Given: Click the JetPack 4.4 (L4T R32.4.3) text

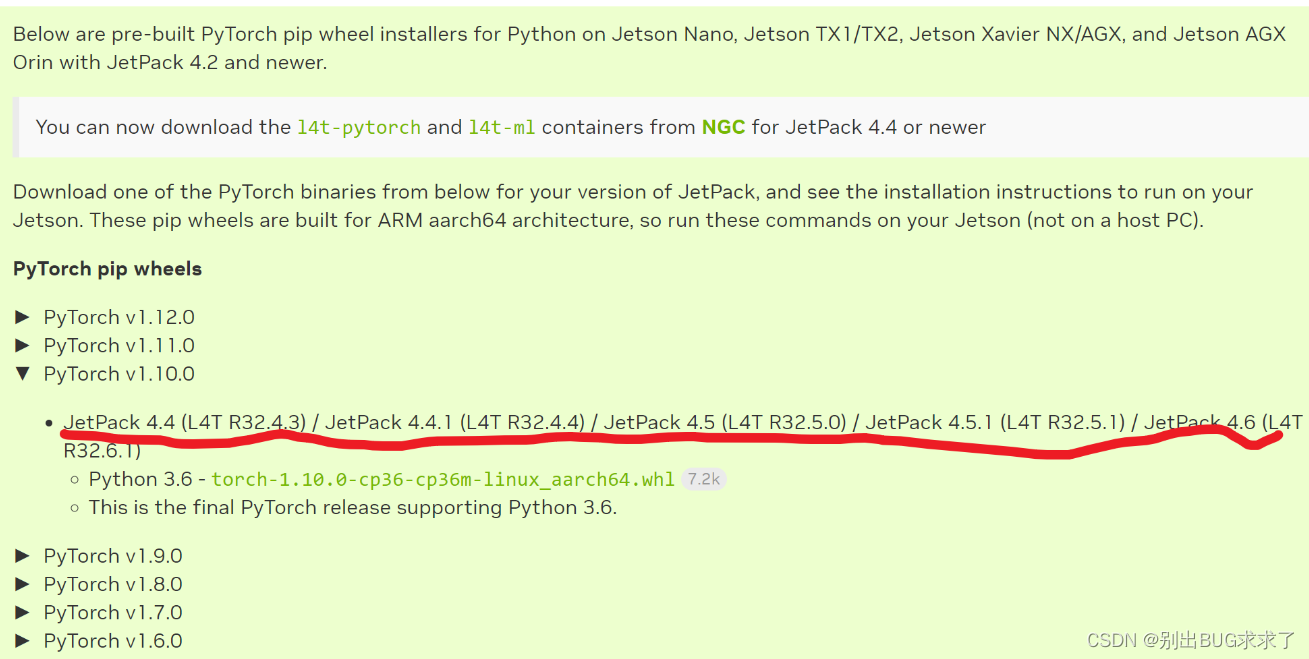Looking at the screenshot, I should click(185, 423).
